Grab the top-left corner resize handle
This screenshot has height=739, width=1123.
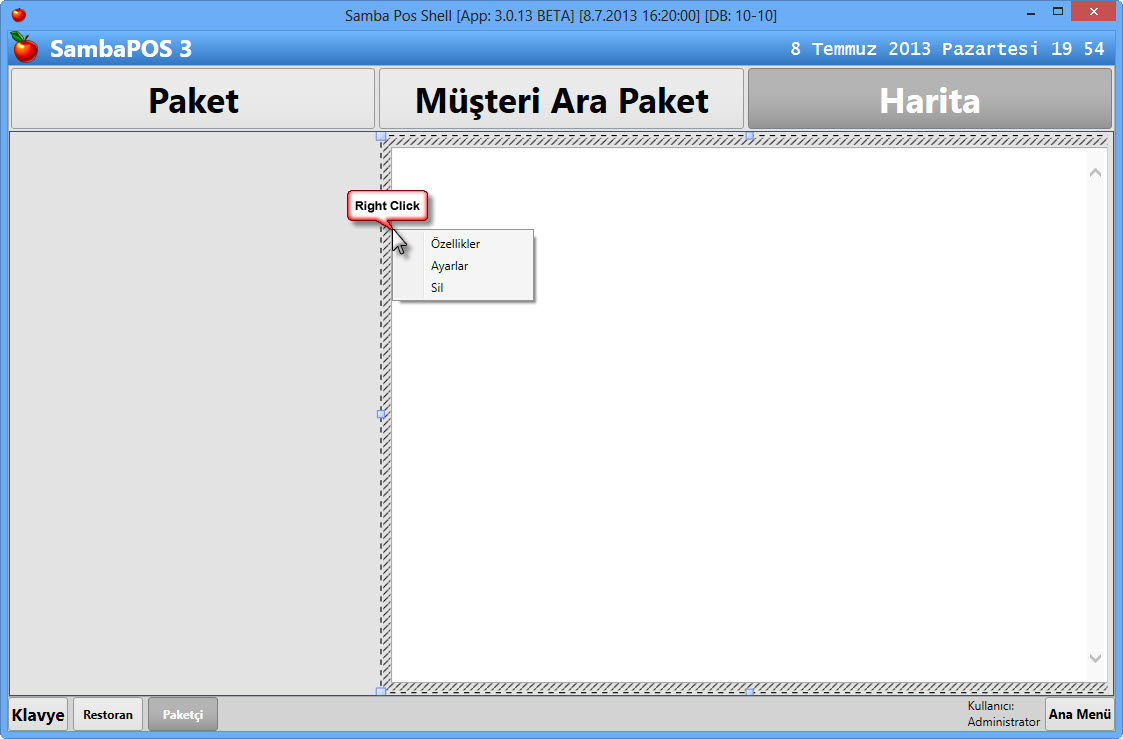[x=381, y=136]
